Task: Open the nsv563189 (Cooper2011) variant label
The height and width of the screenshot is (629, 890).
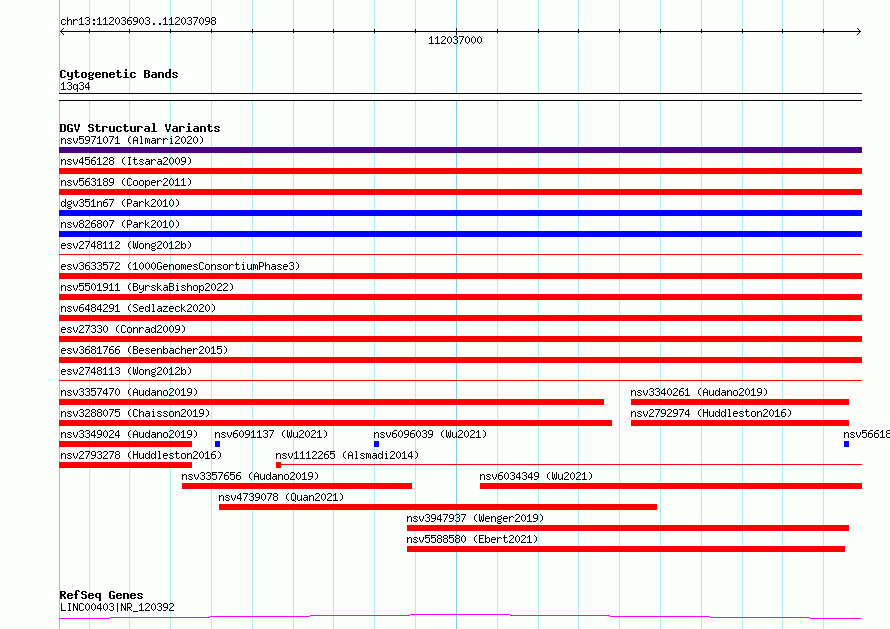Action: (126, 182)
